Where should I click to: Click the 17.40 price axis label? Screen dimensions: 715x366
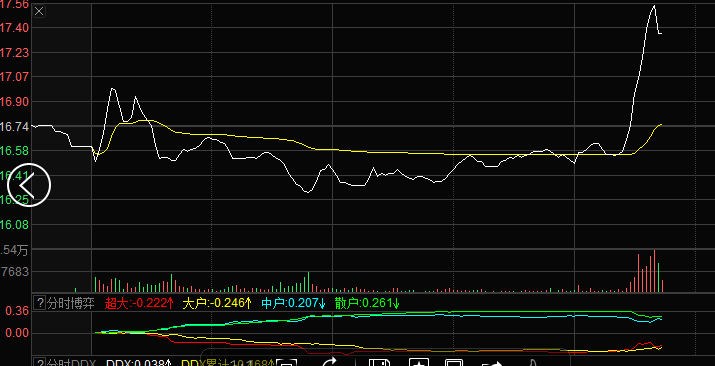14,28
